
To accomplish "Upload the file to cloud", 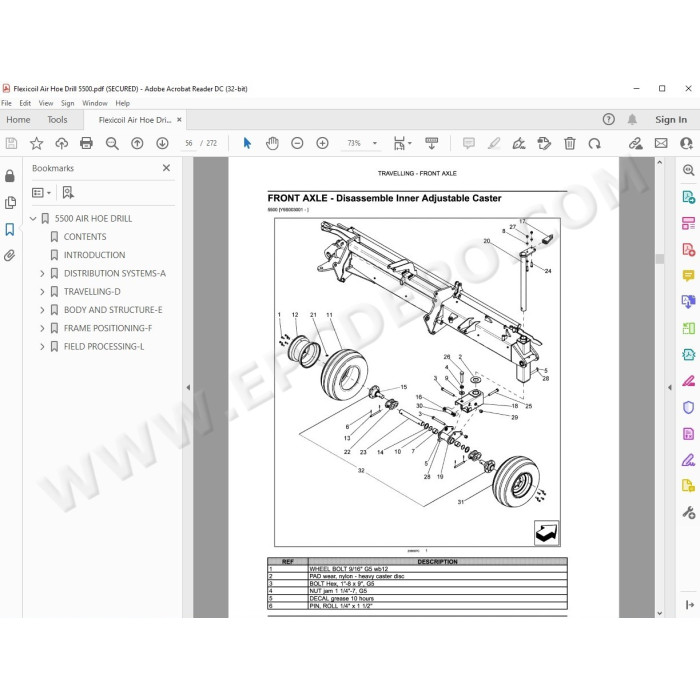I will (62, 143).
